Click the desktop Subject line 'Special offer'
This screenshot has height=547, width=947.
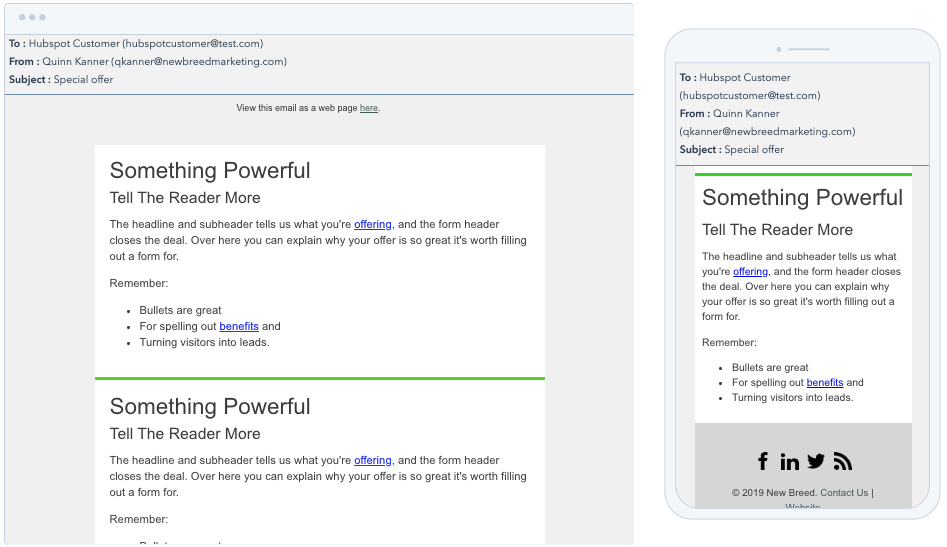(83, 80)
